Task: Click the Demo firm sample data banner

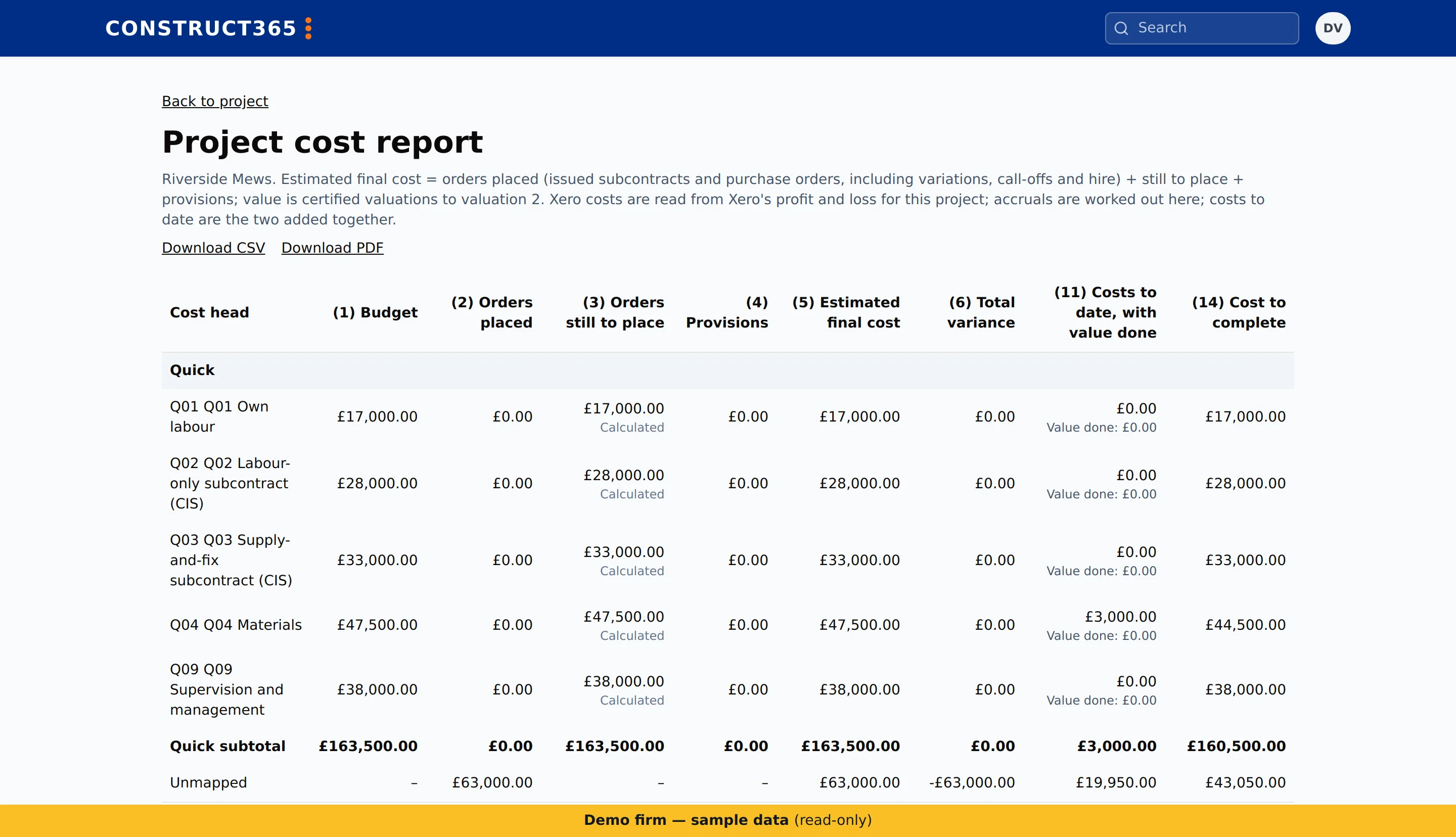Action: (727, 820)
